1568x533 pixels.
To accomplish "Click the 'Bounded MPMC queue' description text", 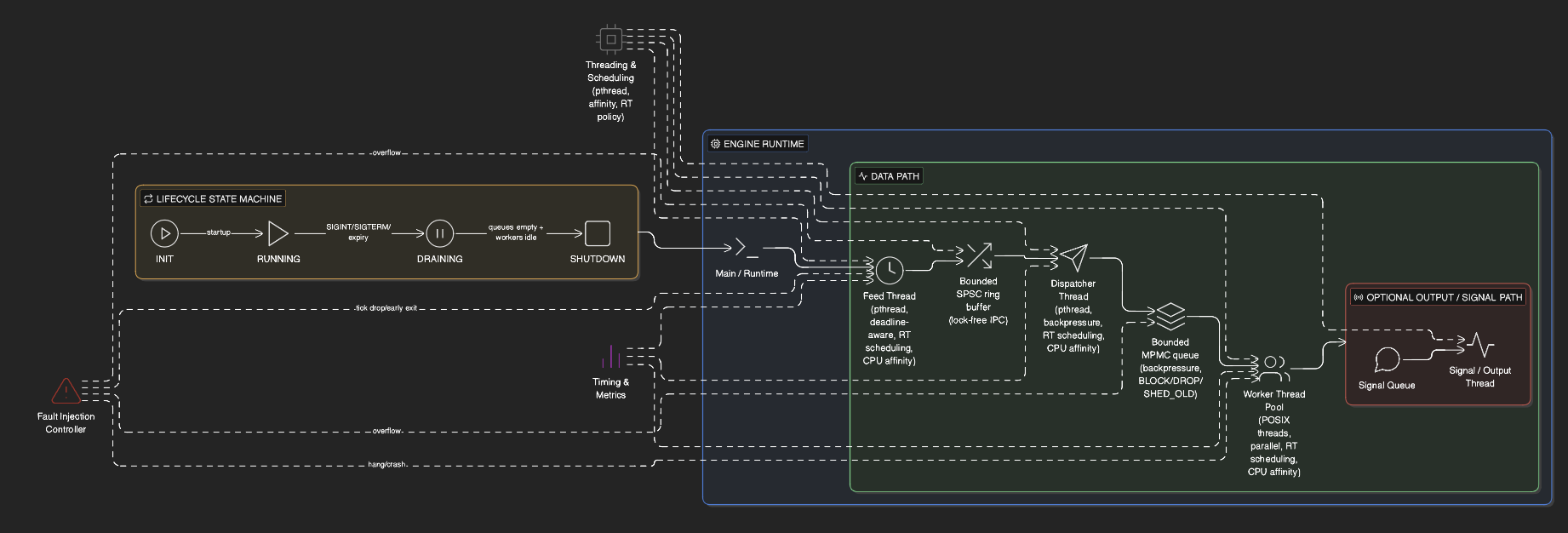I will click(1170, 368).
